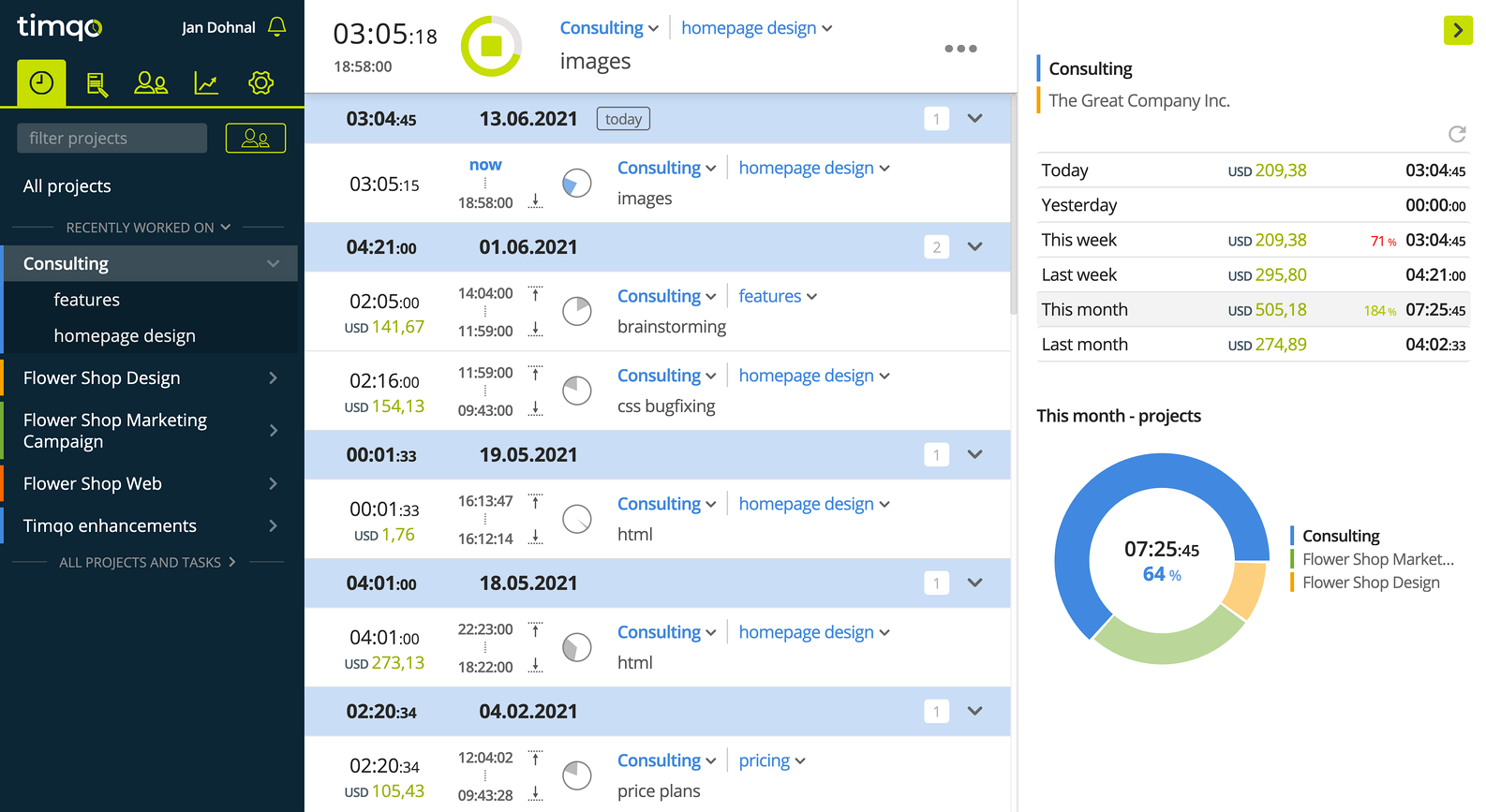This screenshot has height=812, width=1486.
Task: Open the statistics chart icon
Action: click(206, 83)
